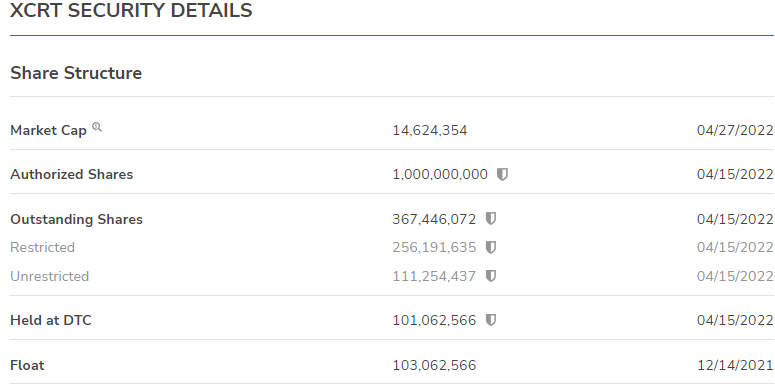775x386 pixels.
Task: Select the Held at DTC value 101,062,566
Action: [434, 320]
